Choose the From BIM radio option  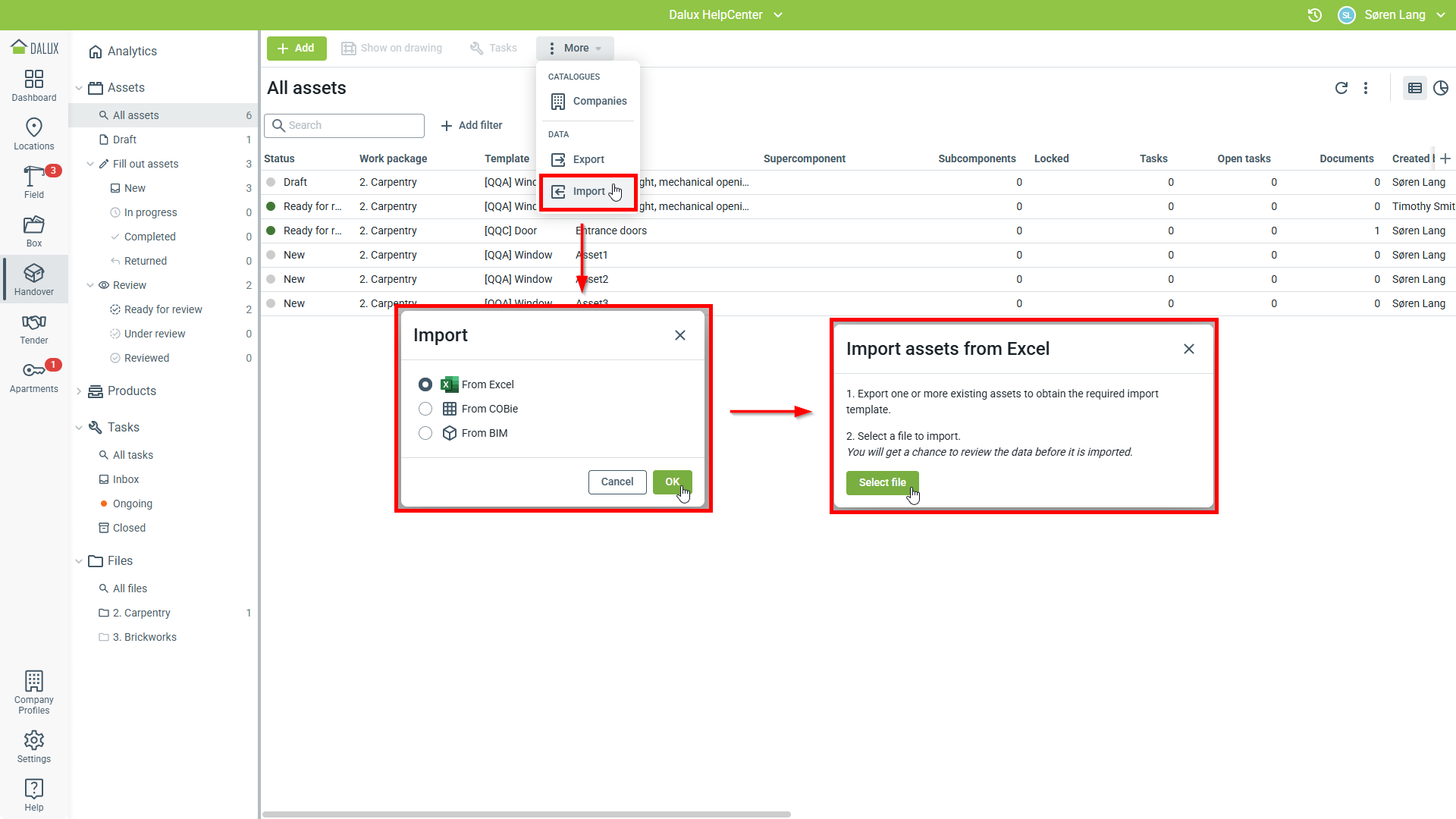coord(425,433)
